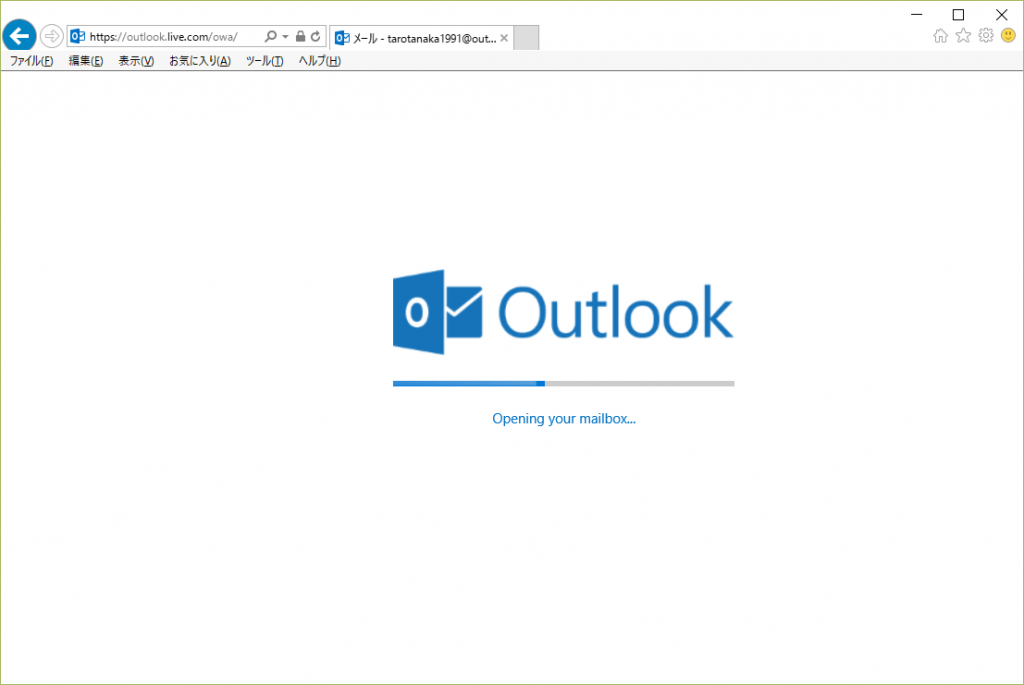Image resolution: width=1024 pixels, height=685 pixels.
Task: Go back with the blue back arrow
Action: click(20, 36)
